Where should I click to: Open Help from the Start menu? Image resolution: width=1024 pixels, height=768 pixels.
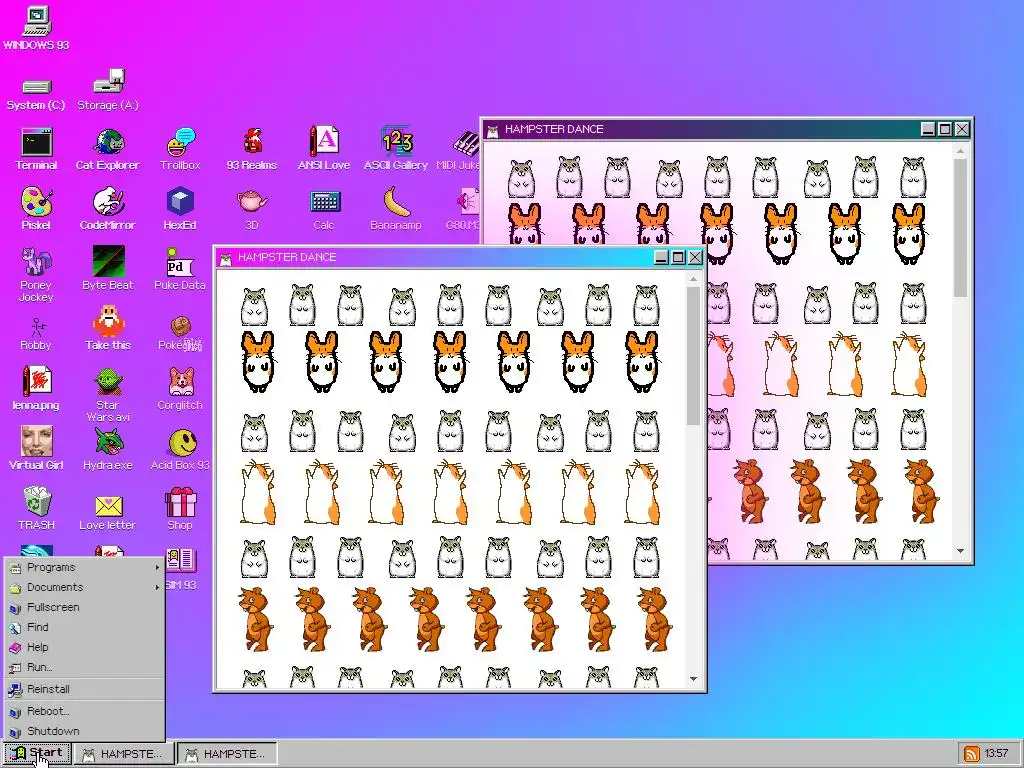[84, 647]
